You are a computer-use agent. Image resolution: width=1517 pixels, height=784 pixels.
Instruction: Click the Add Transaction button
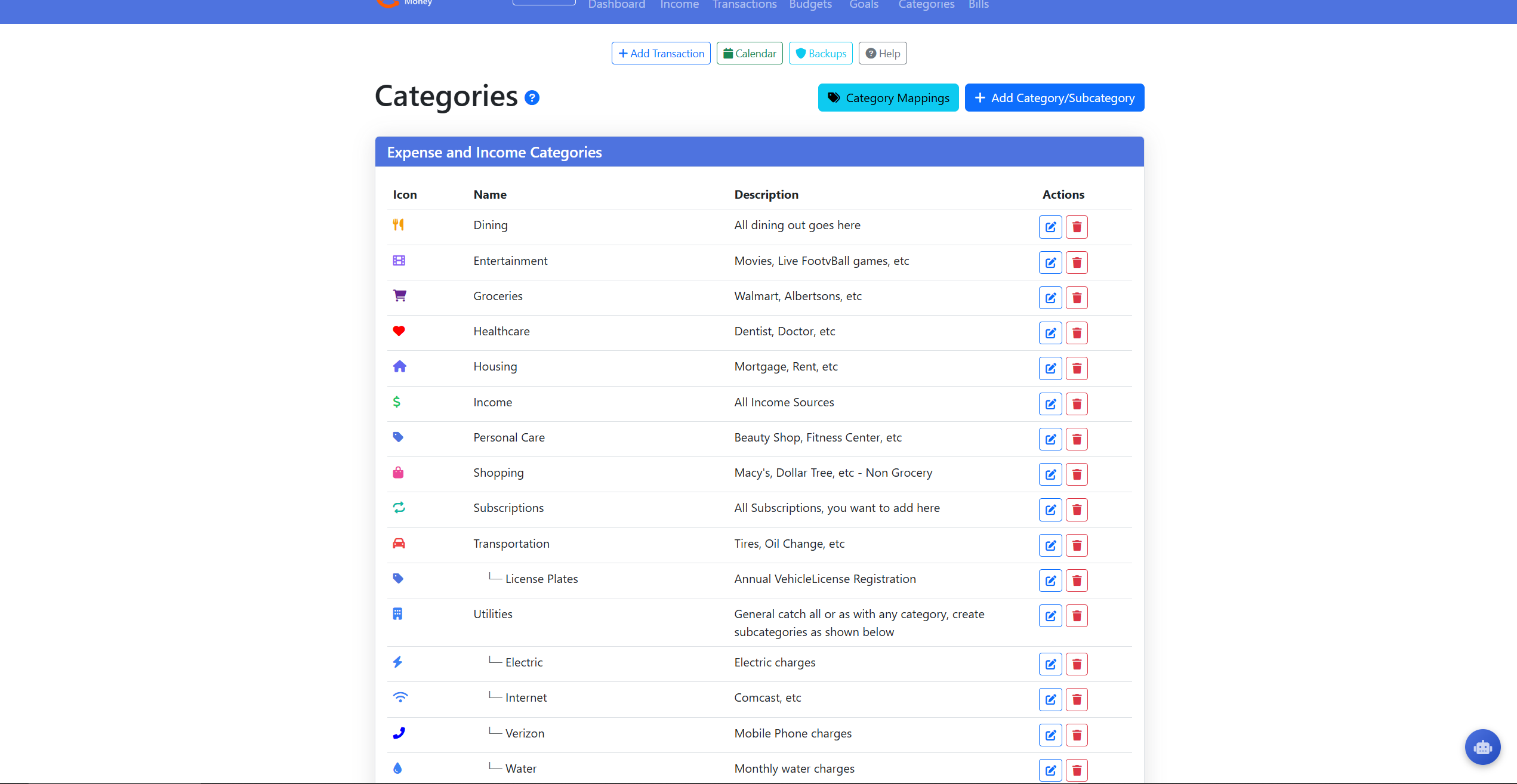pos(661,53)
